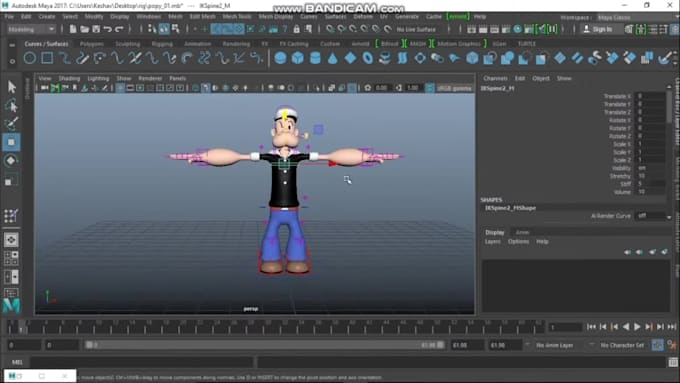The image size is (680, 383).
Task: Select the NURBS circle shelf icon
Action: click(x=29, y=58)
